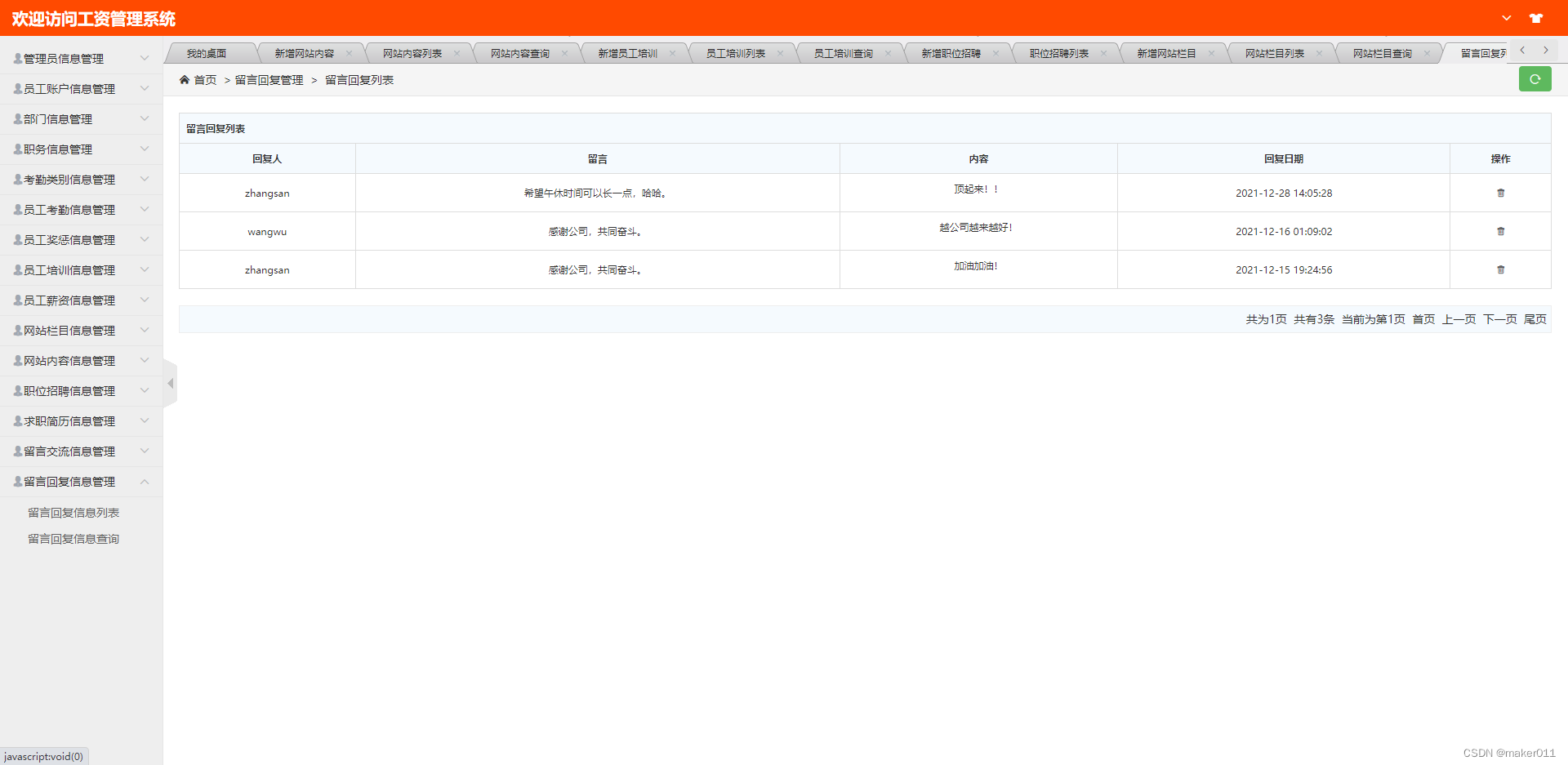
Task: Delete the wangwu reply row
Action: [x=1500, y=231]
